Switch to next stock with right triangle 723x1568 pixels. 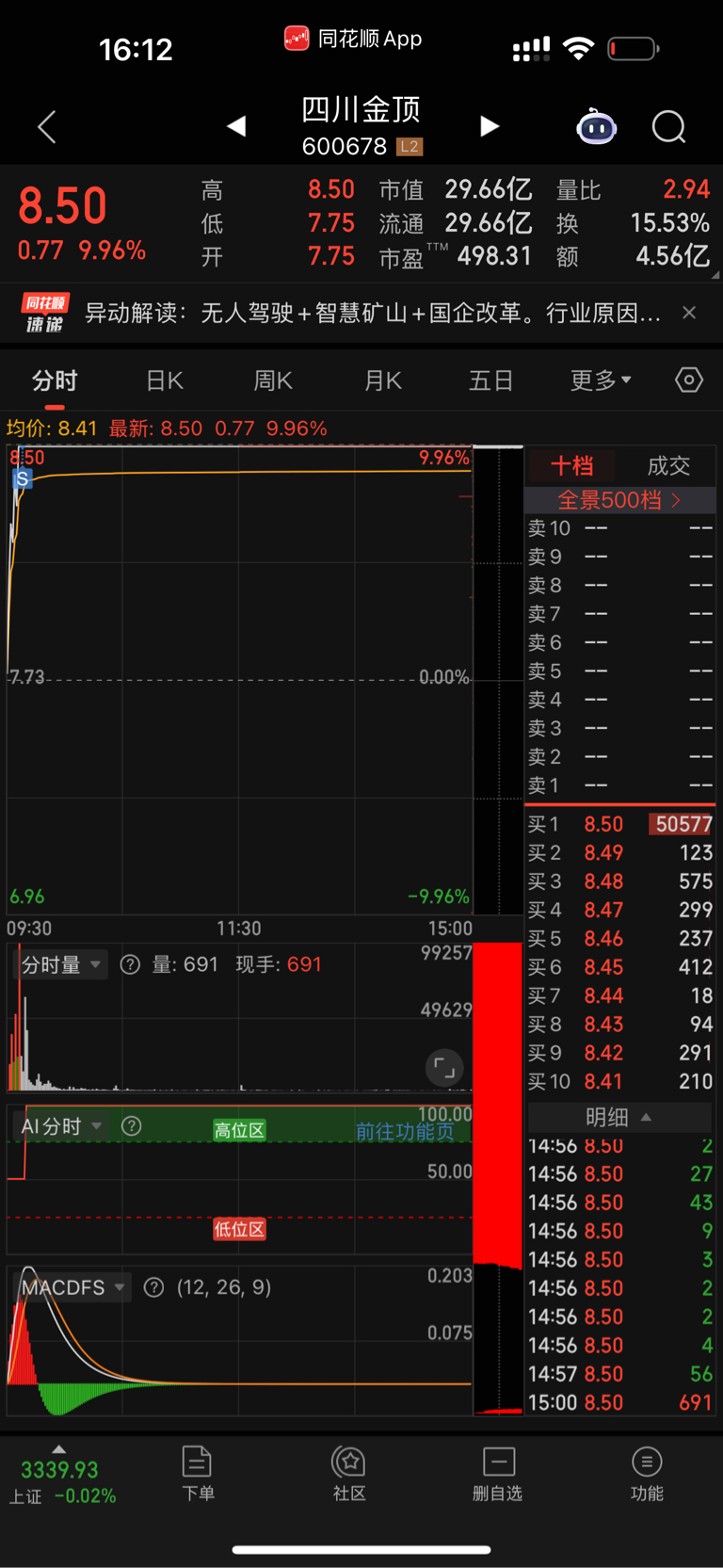489,126
